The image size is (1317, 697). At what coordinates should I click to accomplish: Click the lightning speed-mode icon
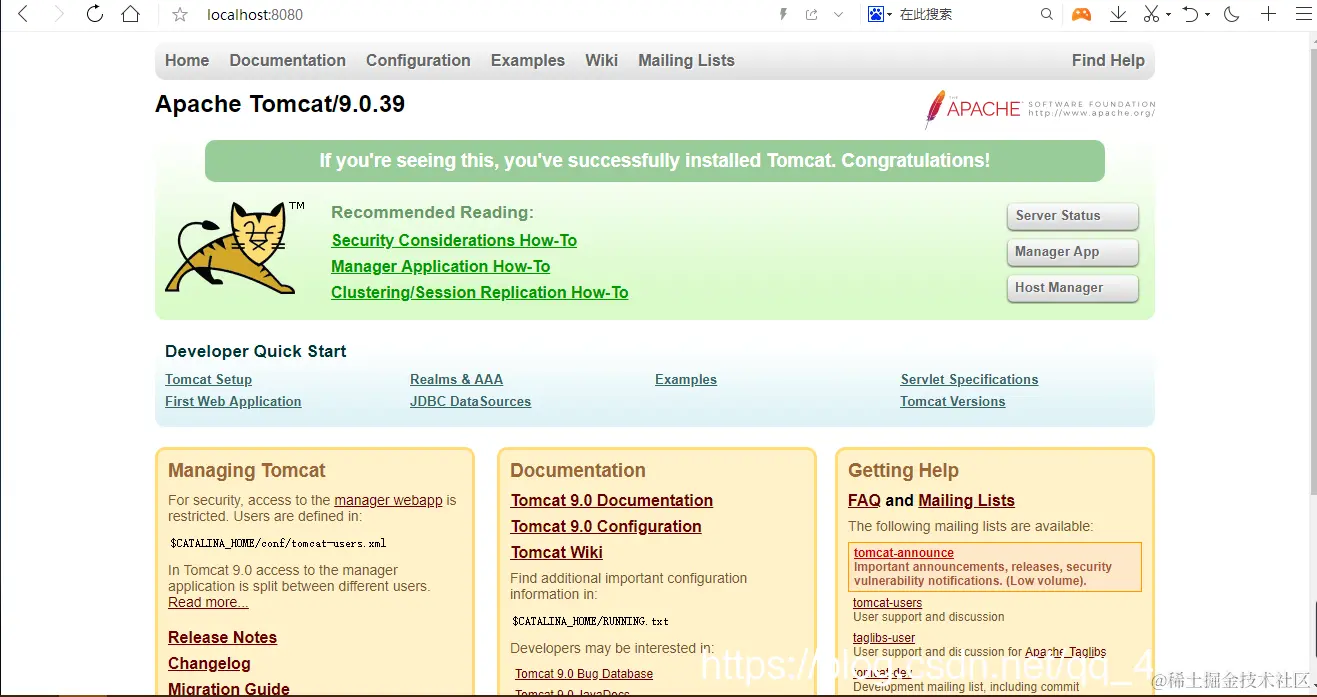pyautogui.click(x=783, y=14)
